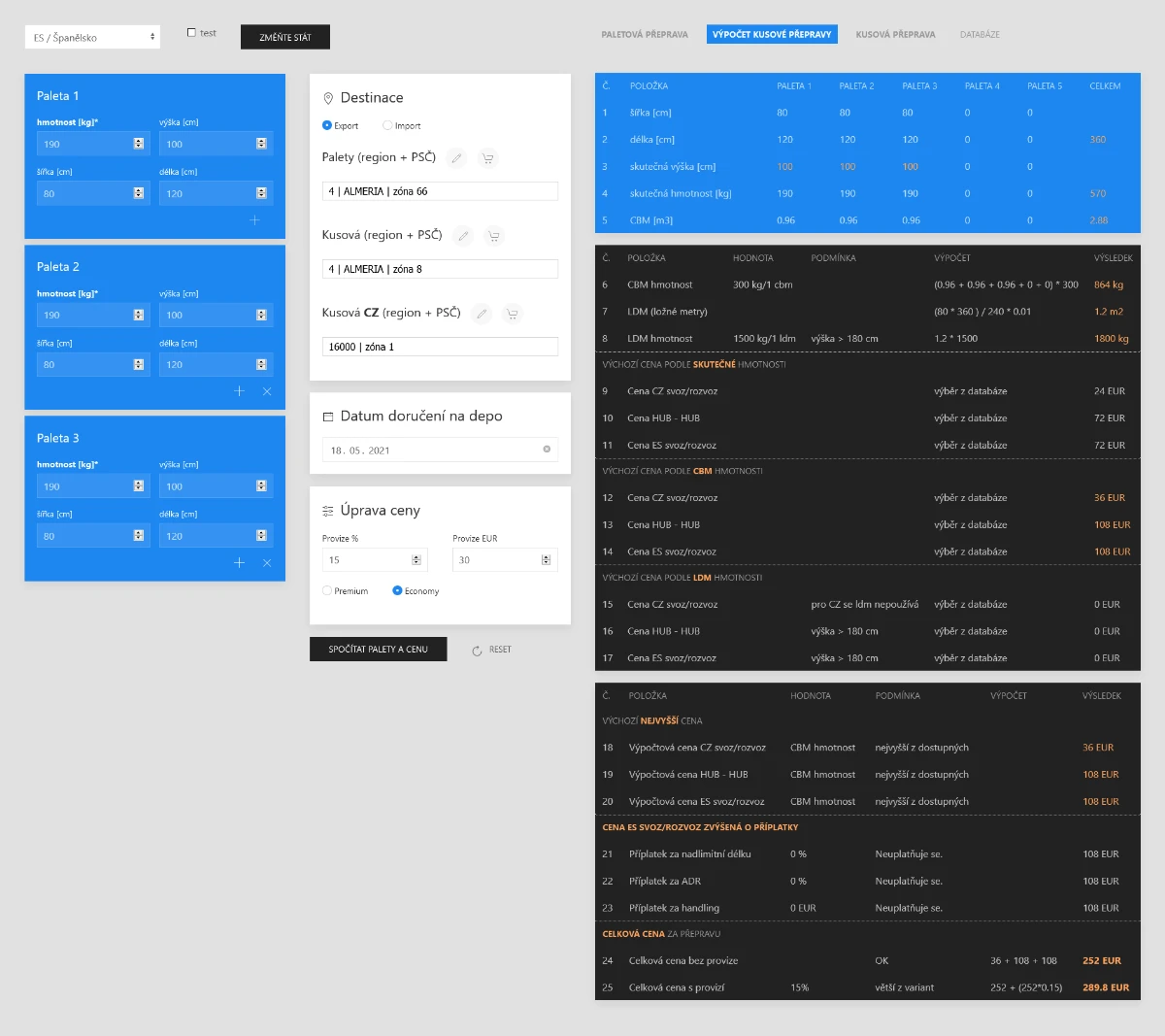Open the ES / Španělsko country dropdown
1165x1036 pixels.
pos(92,38)
